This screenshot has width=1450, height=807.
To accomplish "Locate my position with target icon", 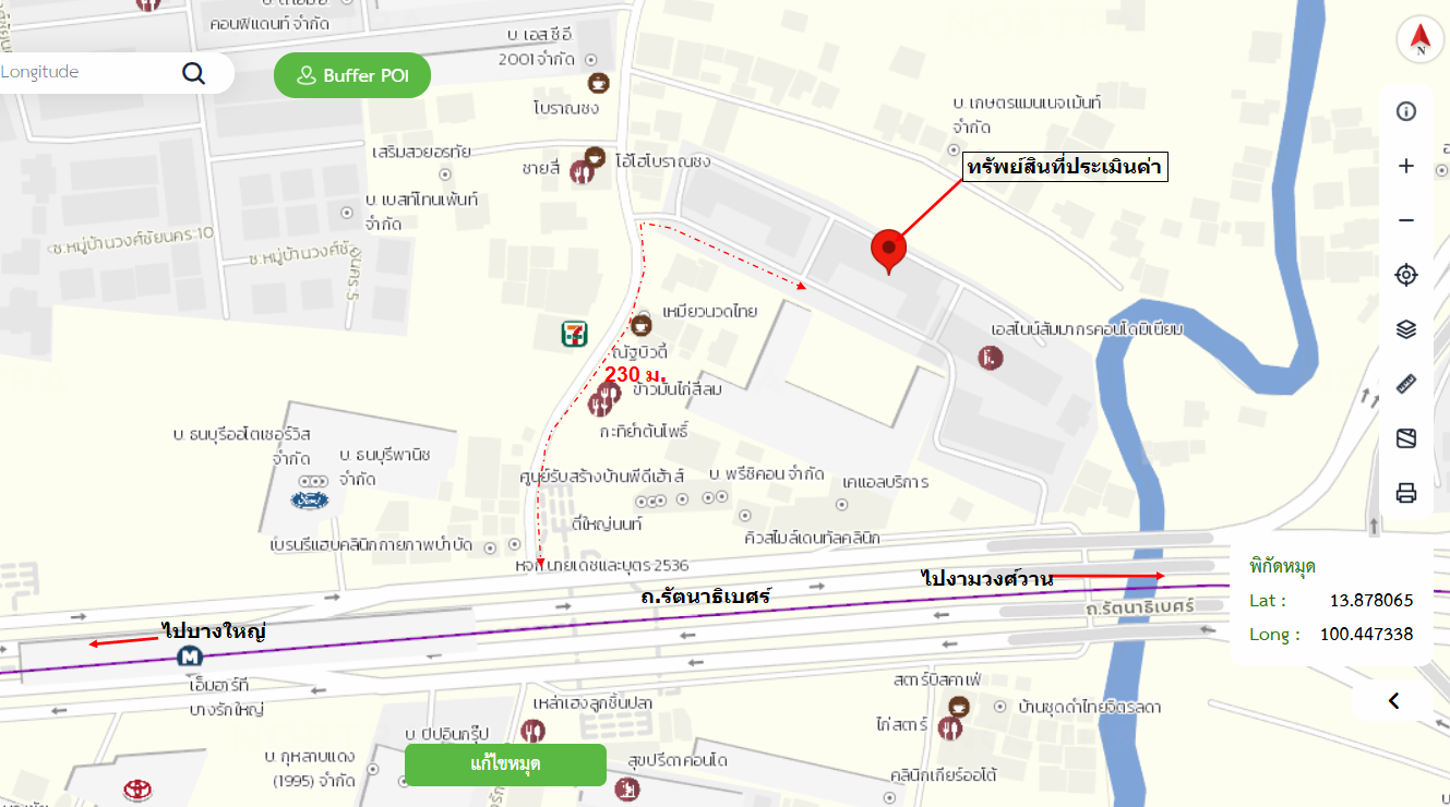I will 1406,275.
